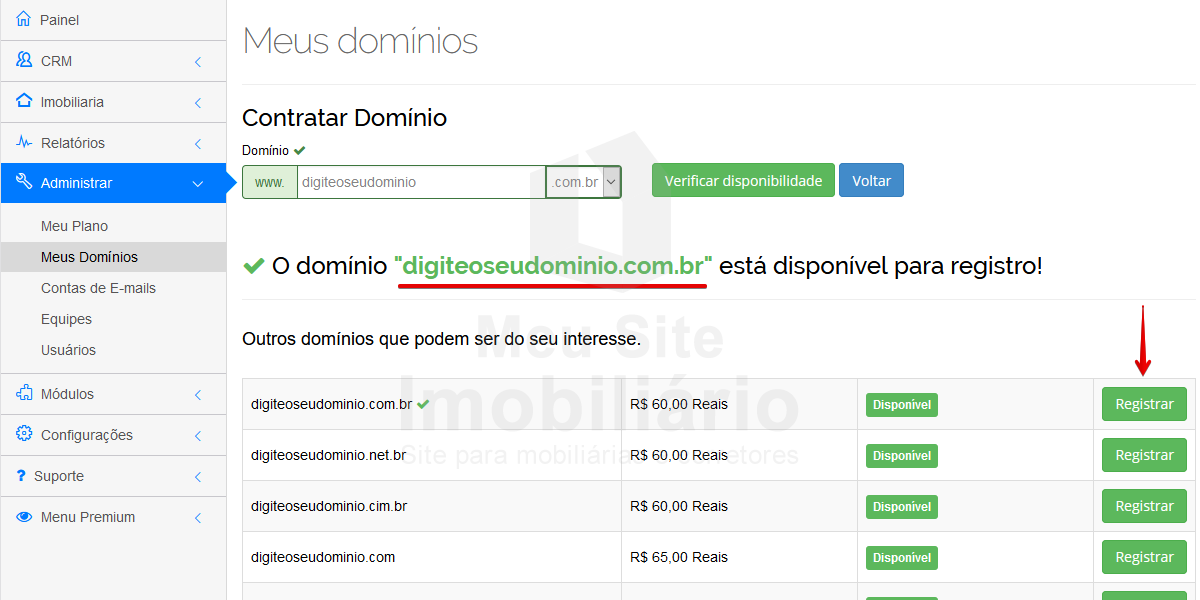Collapse the Administrar menu chevron
Screen dimensions: 1200x600
point(198,184)
